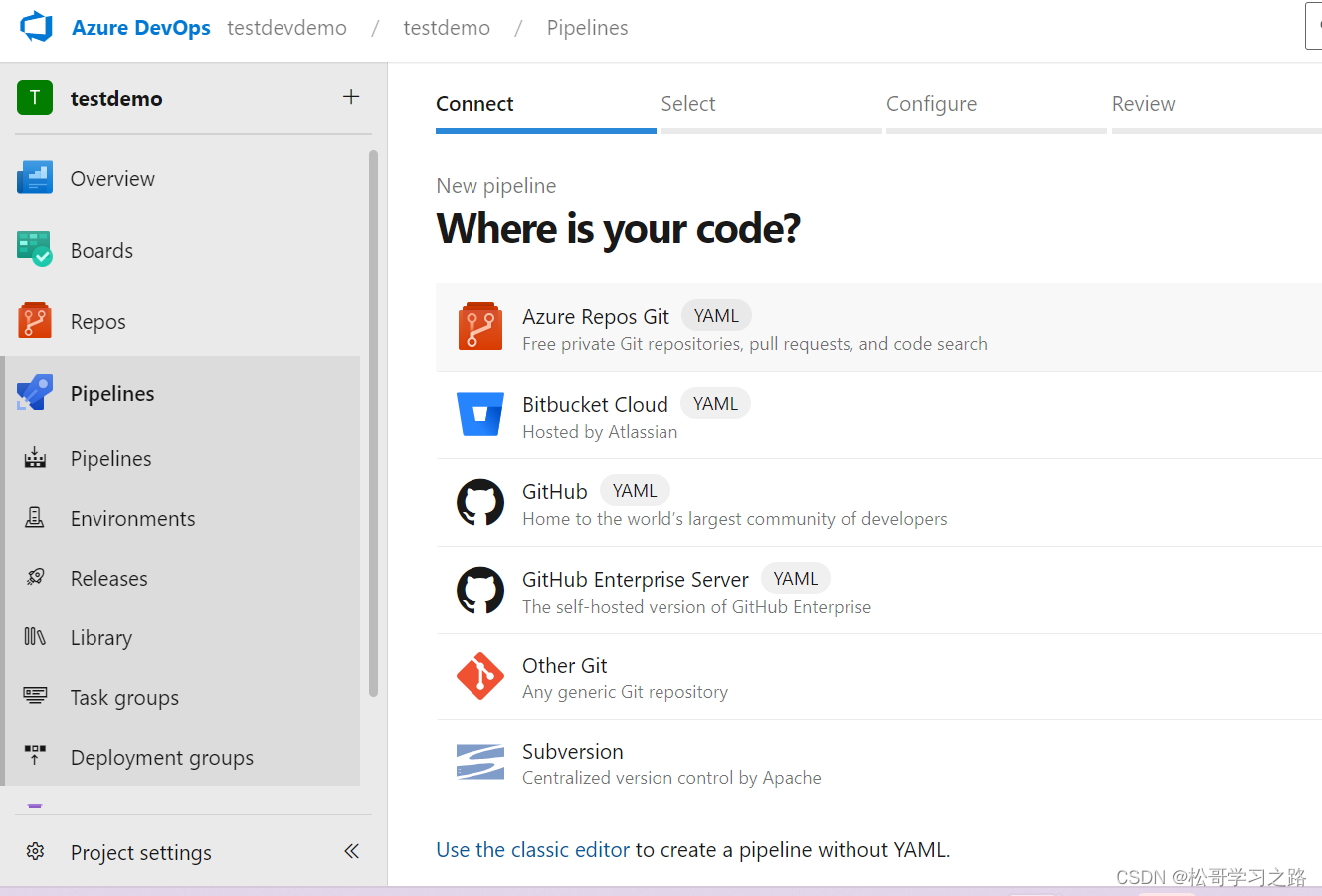Image resolution: width=1322 pixels, height=896 pixels.
Task: Click the Project settings gear icon
Action: pyautogui.click(x=35, y=851)
